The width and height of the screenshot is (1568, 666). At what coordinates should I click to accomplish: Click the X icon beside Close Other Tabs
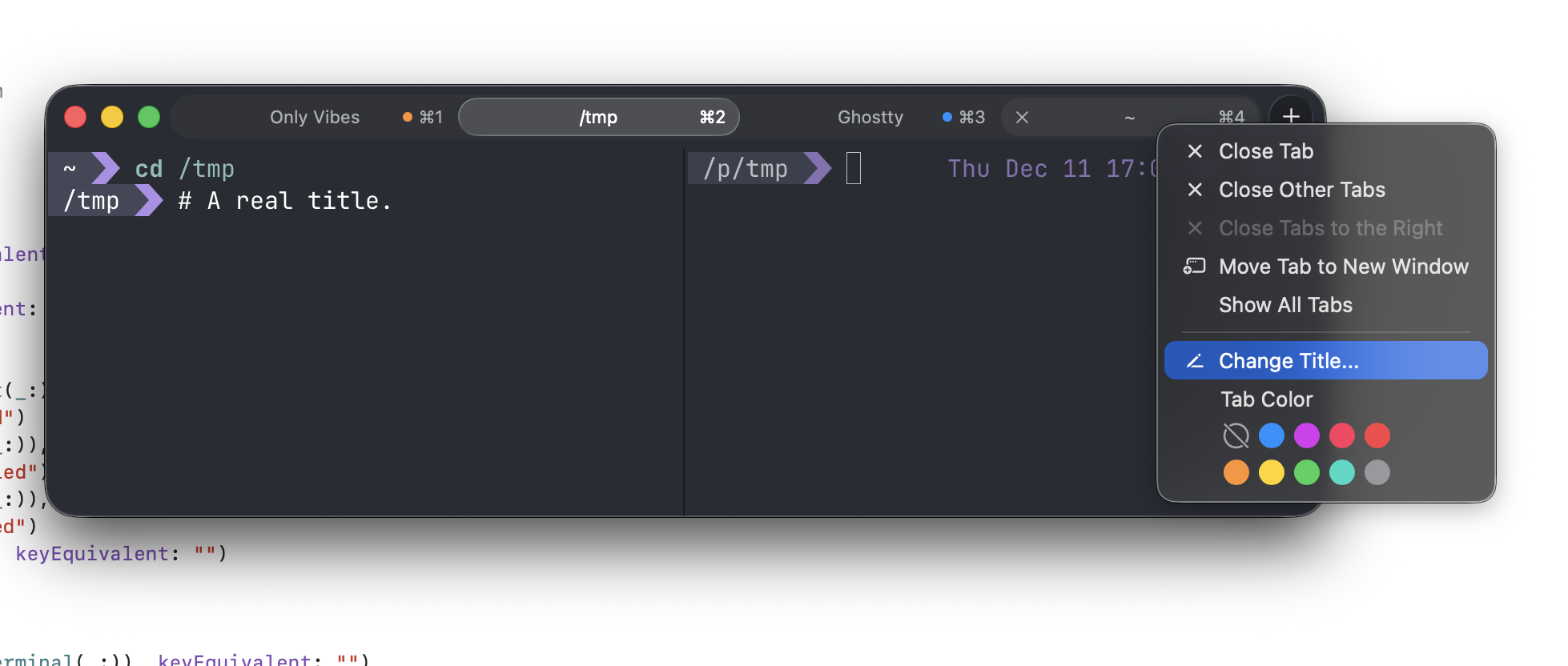point(1195,190)
